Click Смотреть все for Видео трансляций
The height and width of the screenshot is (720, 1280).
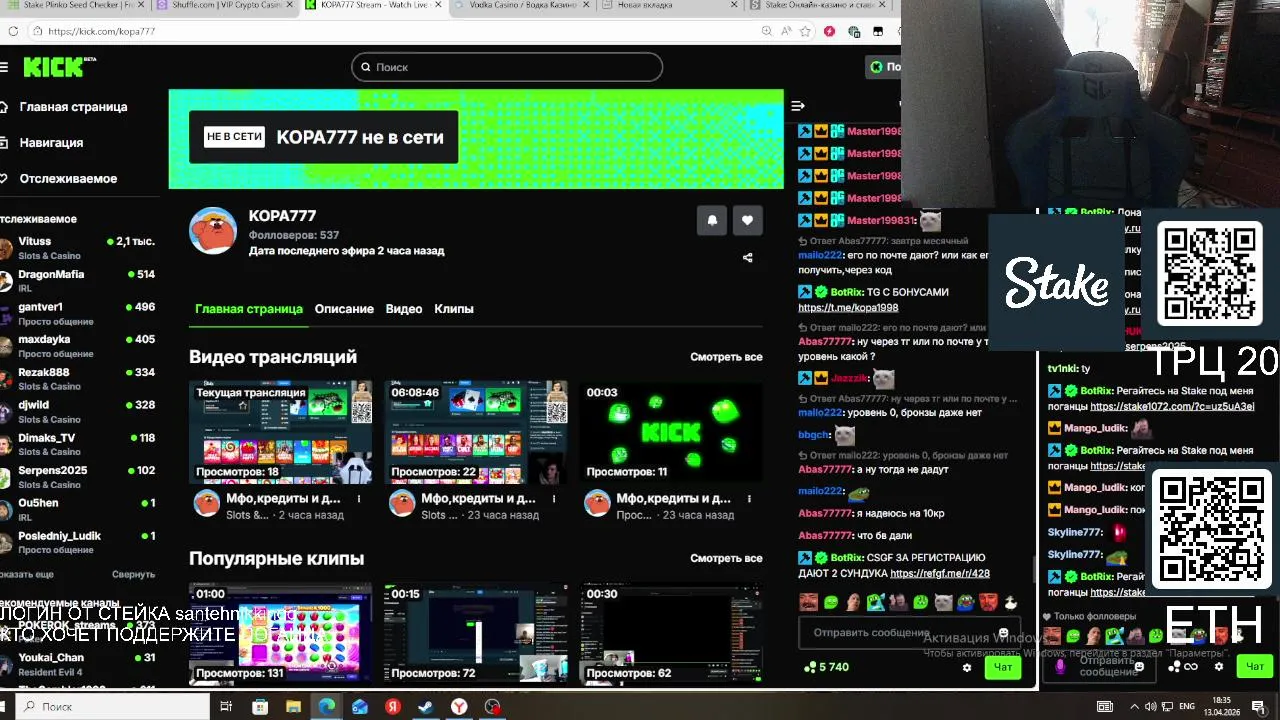pos(726,357)
